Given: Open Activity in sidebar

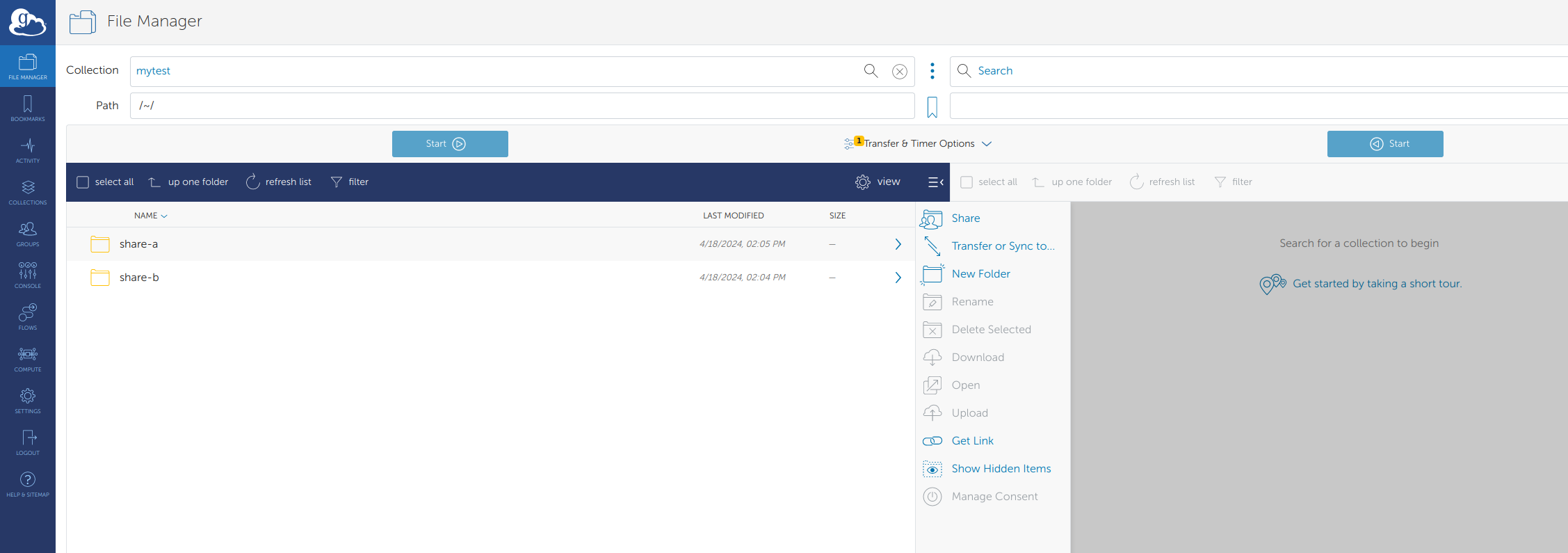Looking at the screenshot, I should [28, 150].
